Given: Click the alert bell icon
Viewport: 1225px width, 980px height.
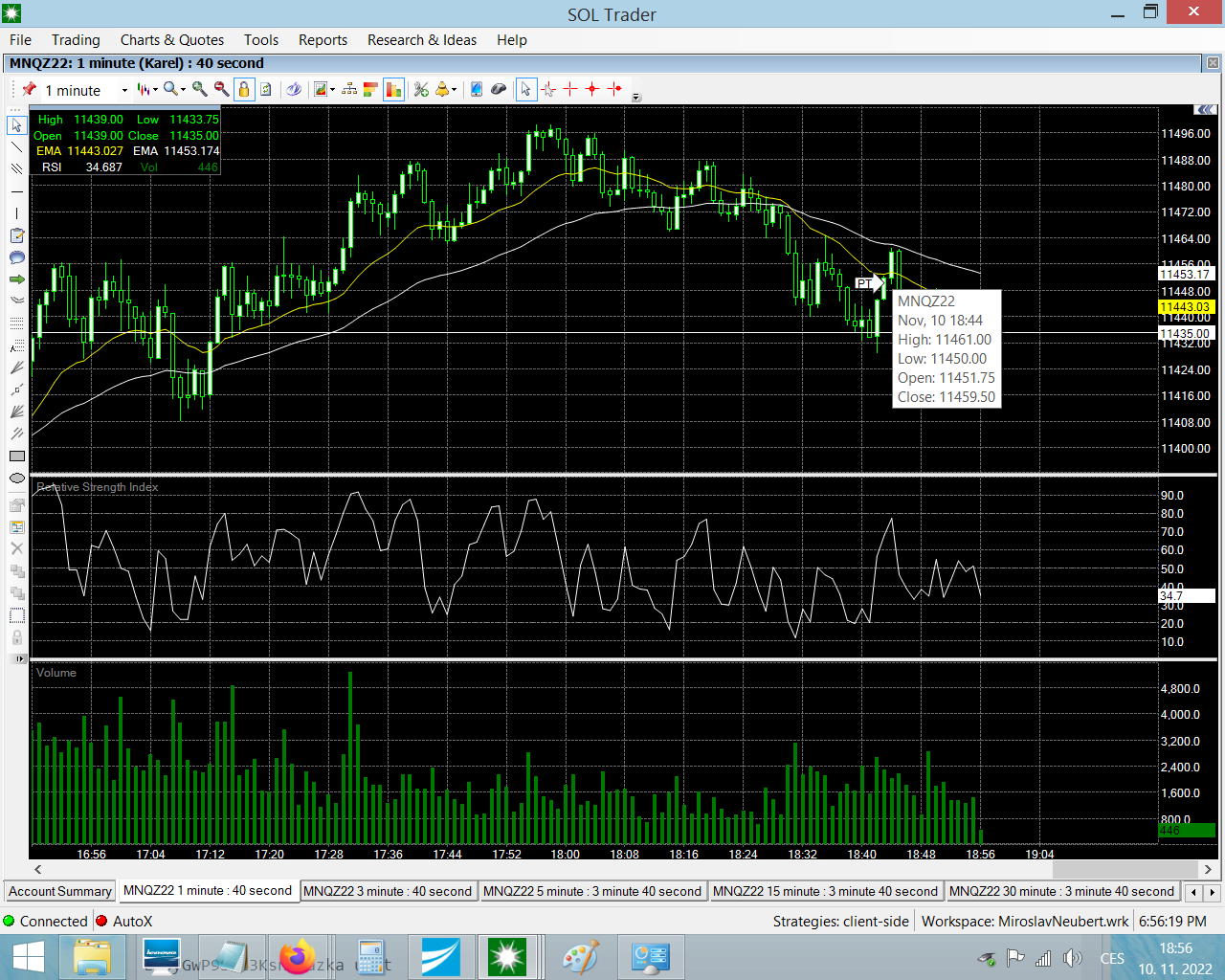Looking at the screenshot, I should [x=441, y=89].
